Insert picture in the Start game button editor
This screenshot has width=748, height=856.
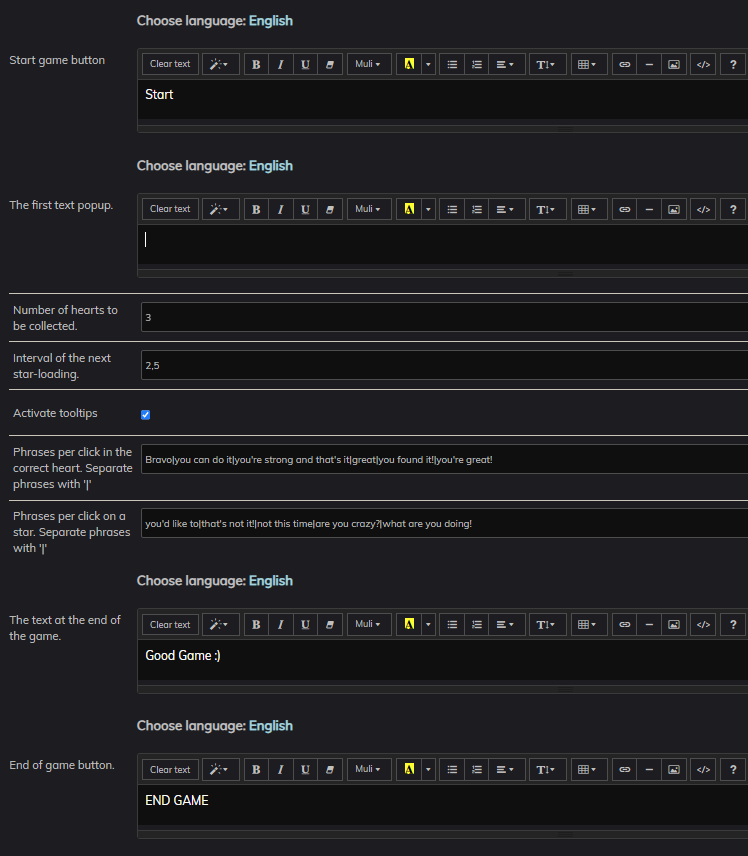pos(674,64)
